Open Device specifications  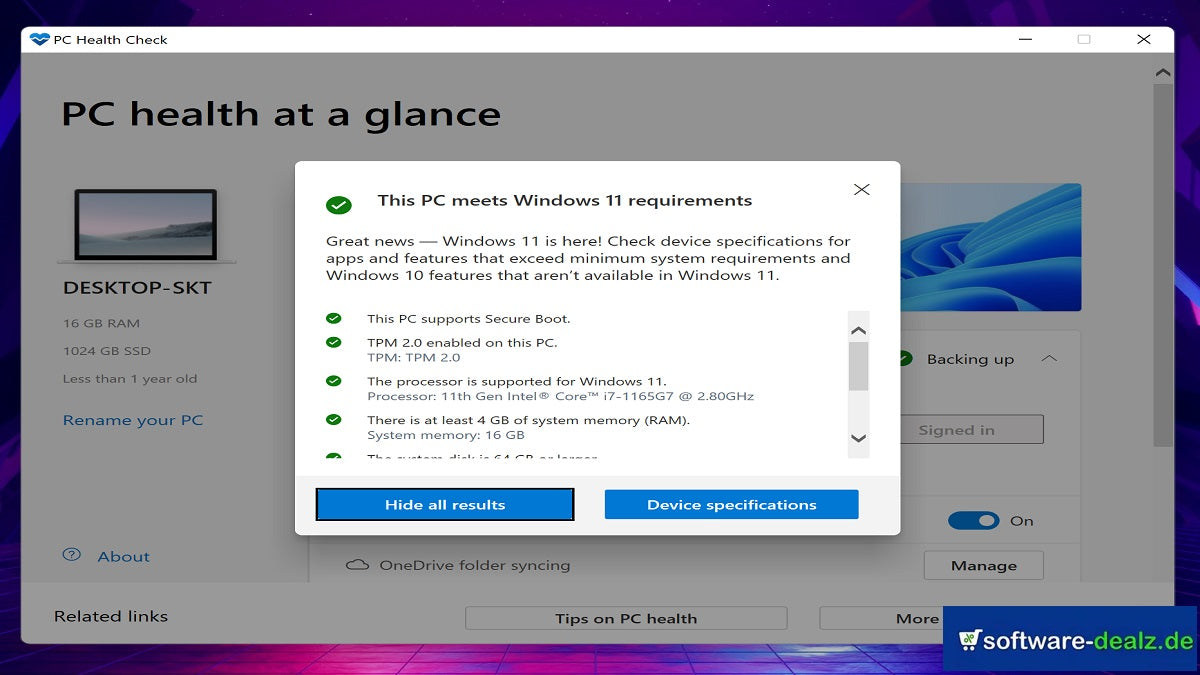tap(731, 504)
